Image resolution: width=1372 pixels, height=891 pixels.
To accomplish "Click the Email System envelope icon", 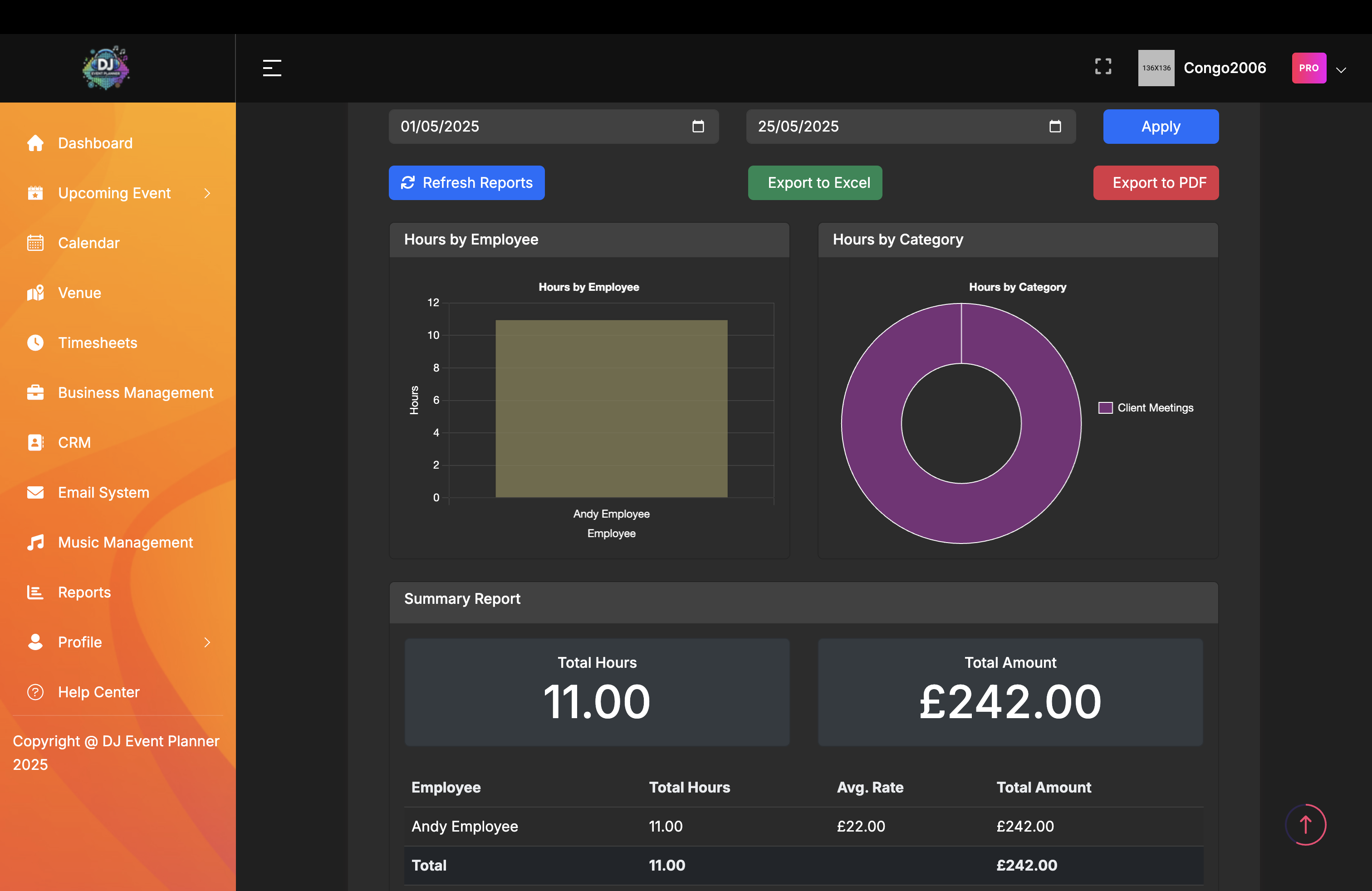I will (35, 493).
